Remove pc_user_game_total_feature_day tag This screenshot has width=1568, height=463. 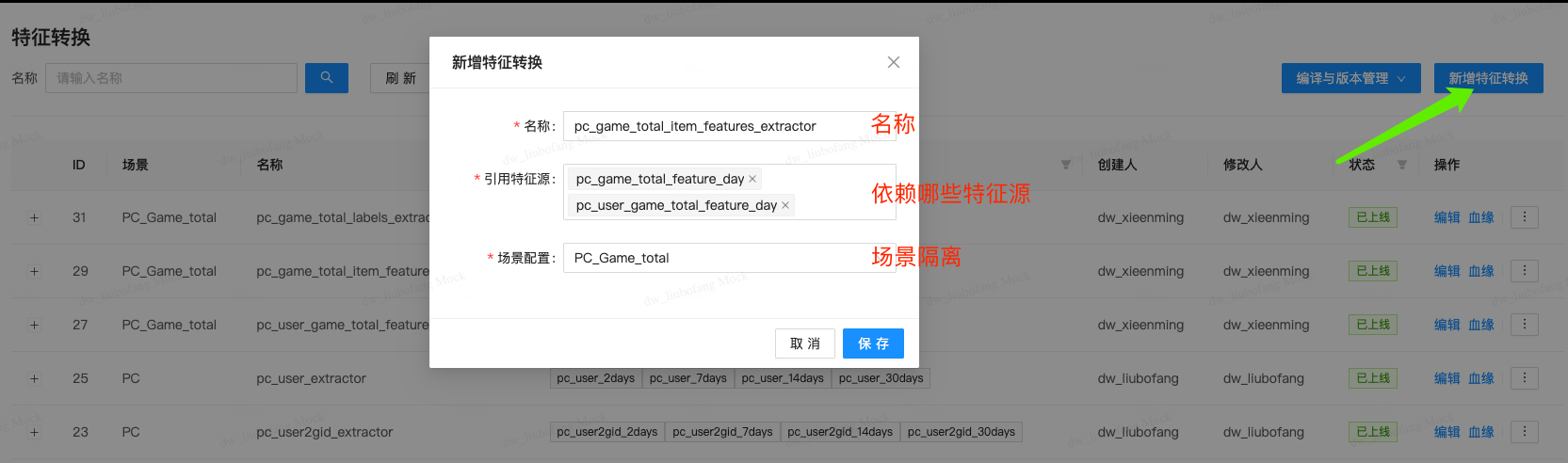click(785, 205)
